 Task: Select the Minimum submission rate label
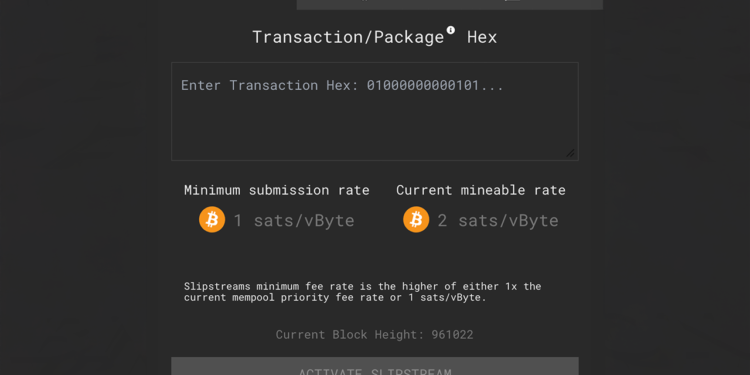click(x=276, y=190)
